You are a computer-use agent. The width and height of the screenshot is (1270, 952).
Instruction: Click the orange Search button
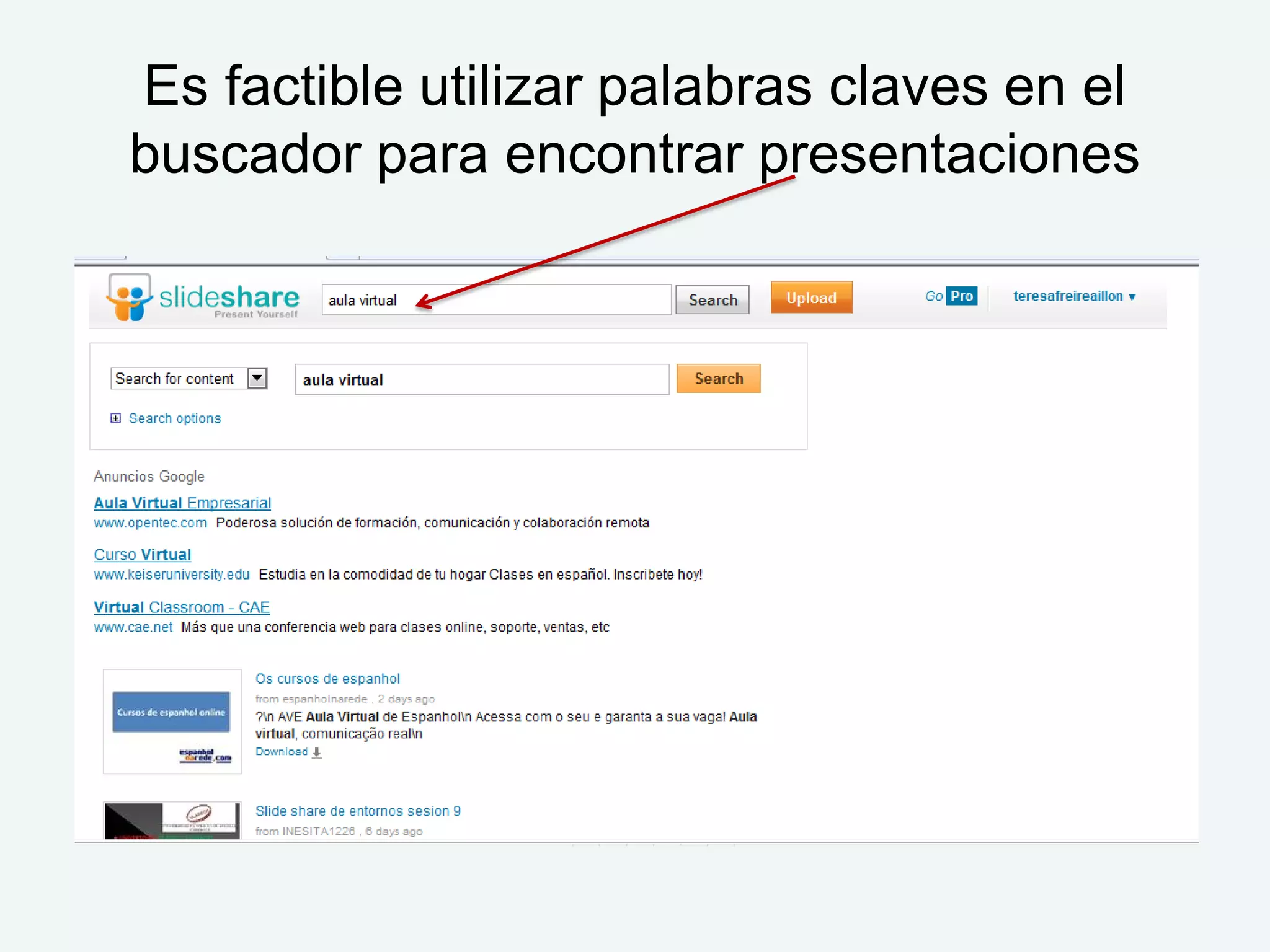click(718, 379)
